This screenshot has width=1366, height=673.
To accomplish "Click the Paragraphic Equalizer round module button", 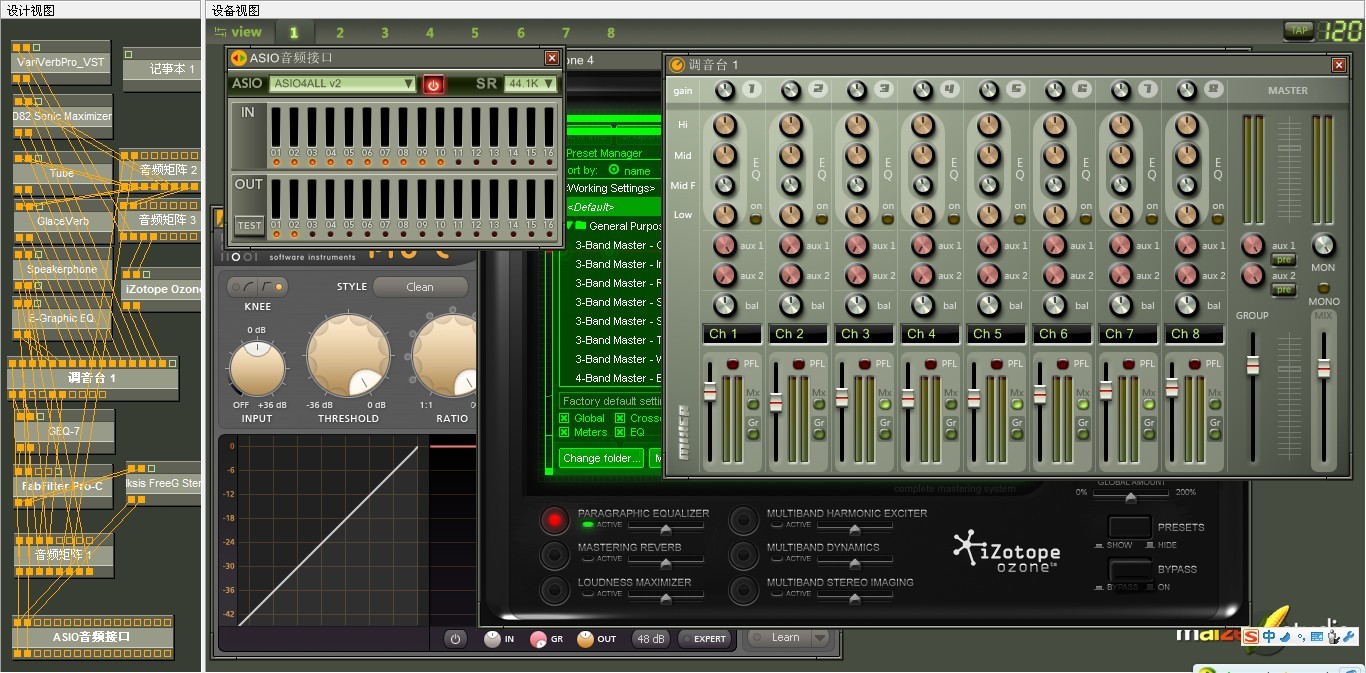I will [553, 520].
